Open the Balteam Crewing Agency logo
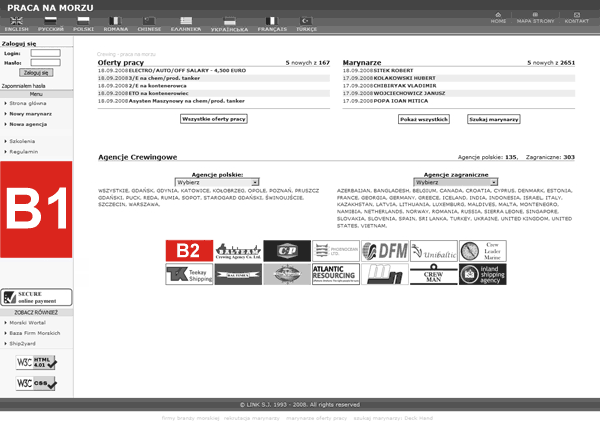The image size is (600, 425). 238,251
